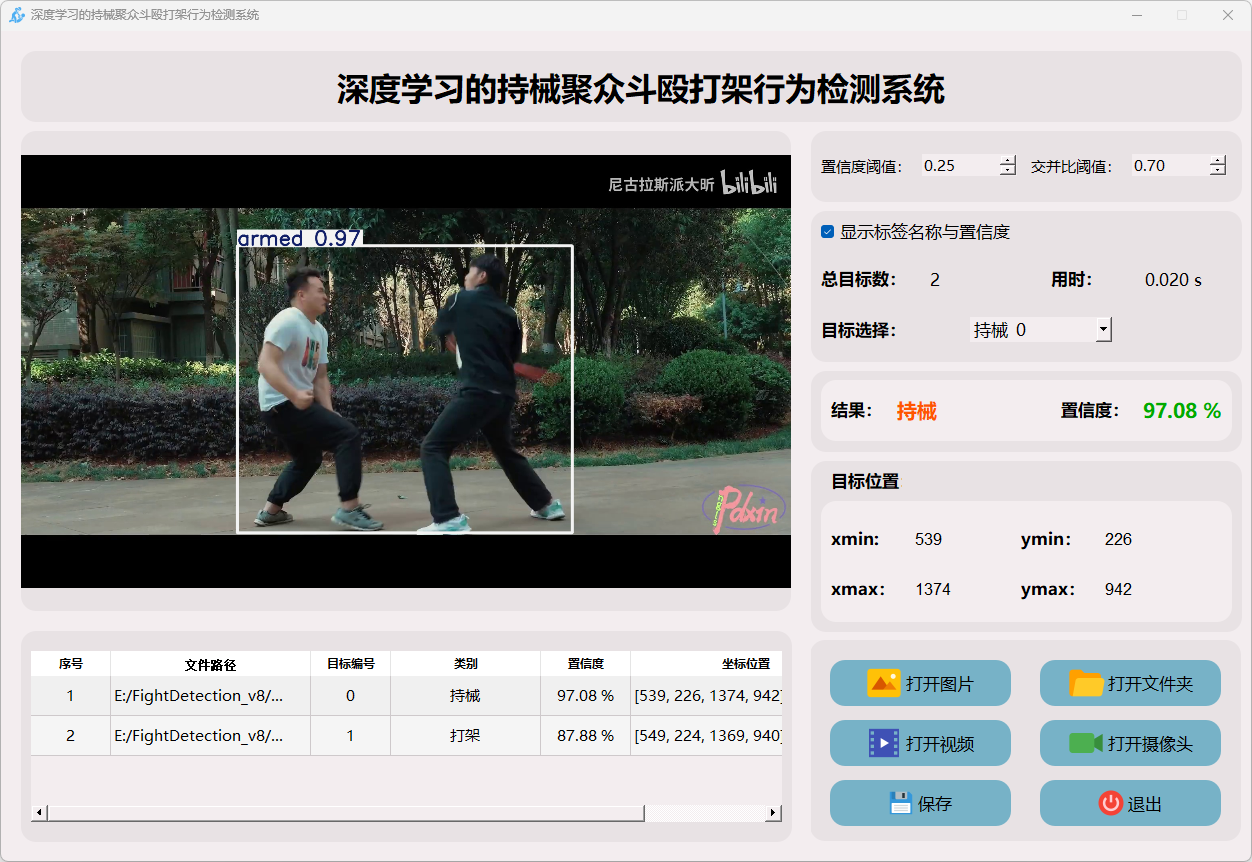Click the 置信度 column header in table
This screenshot has height=862, width=1252.
point(585,663)
